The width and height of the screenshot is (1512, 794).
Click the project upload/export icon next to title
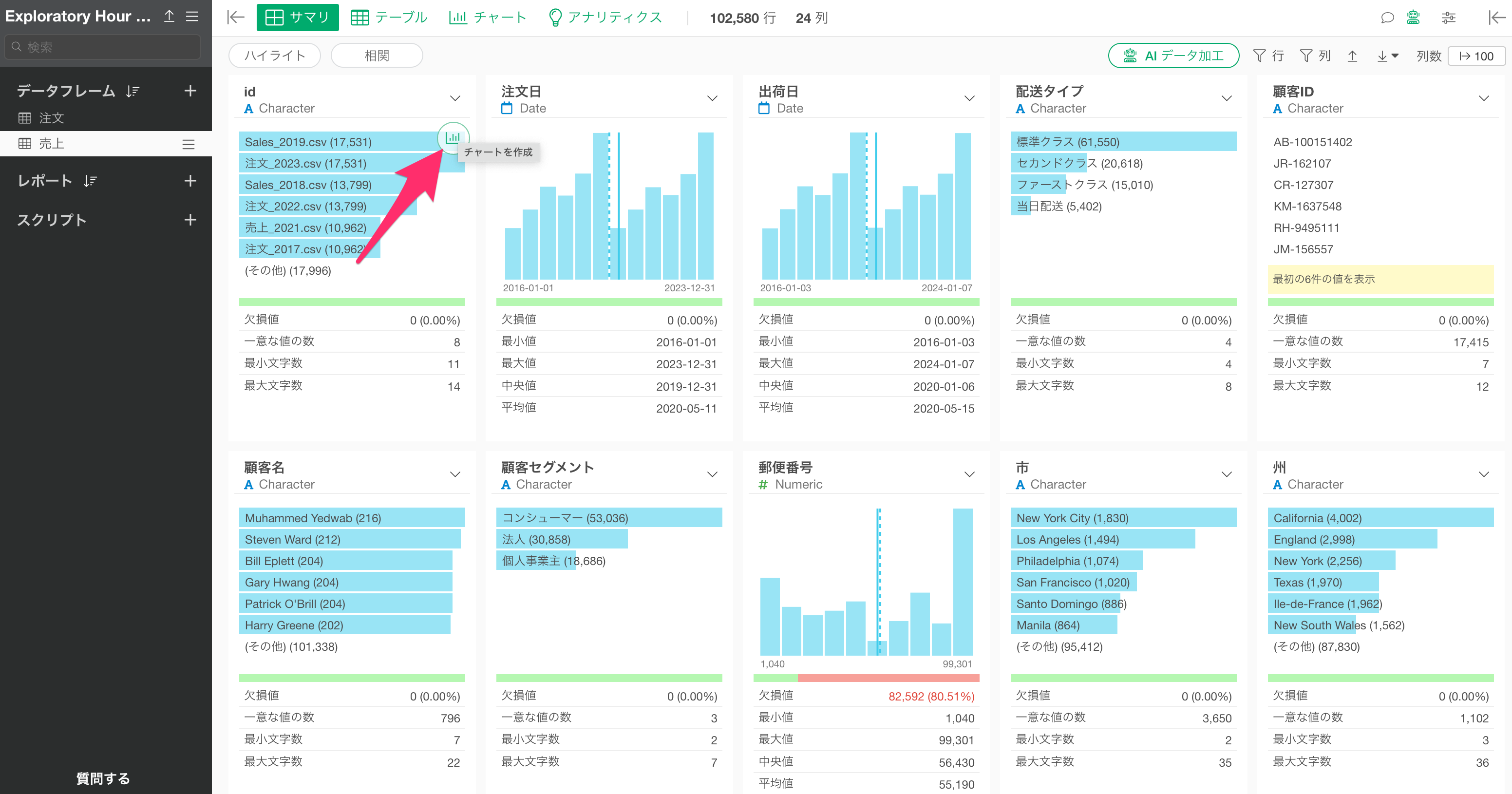click(169, 17)
